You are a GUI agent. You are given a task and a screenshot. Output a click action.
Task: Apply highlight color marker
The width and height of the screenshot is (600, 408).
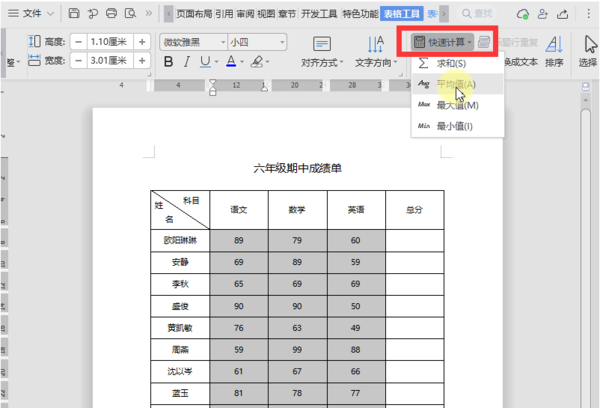(257, 62)
